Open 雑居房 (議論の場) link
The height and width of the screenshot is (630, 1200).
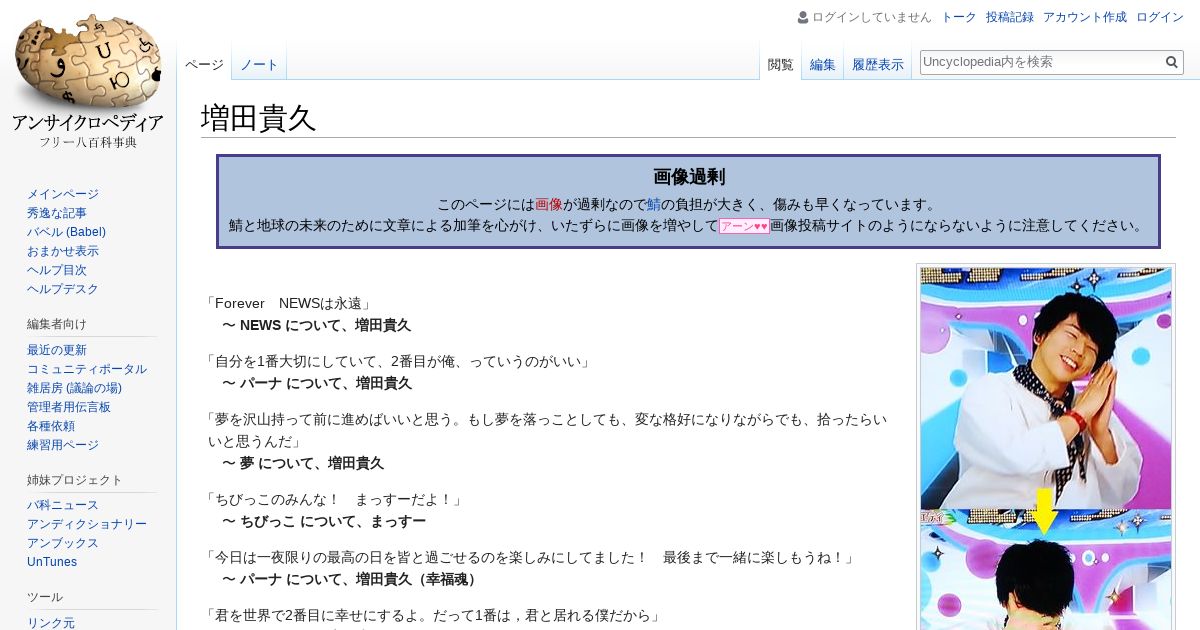(74, 388)
